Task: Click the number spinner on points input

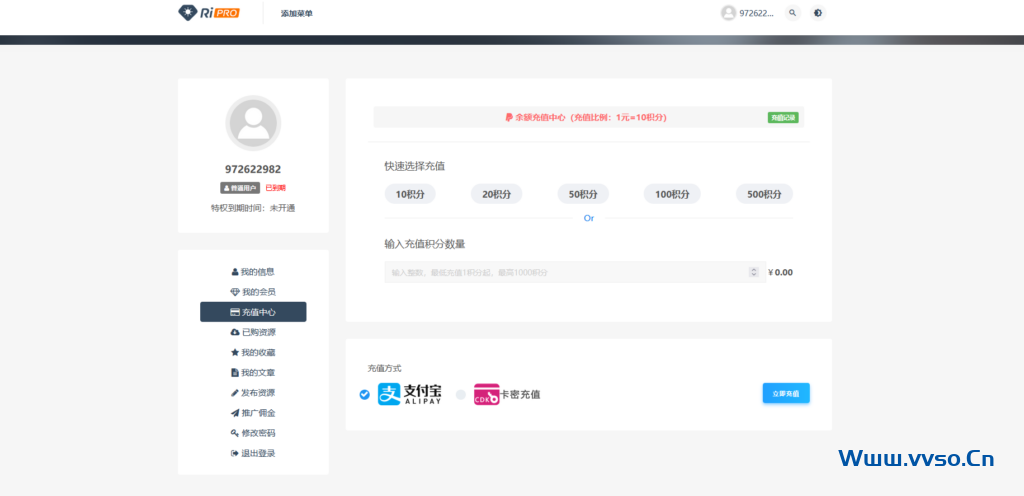Action: (753, 272)
